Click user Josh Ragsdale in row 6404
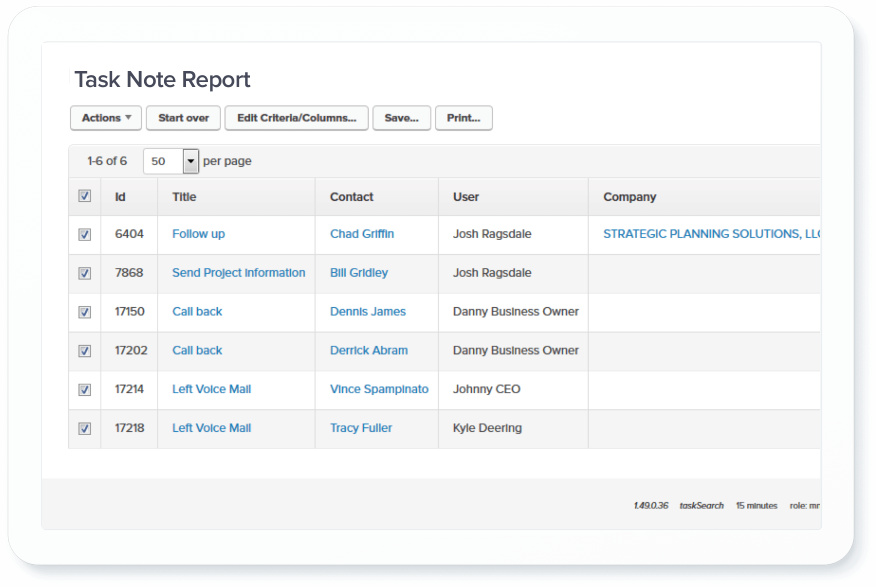The height and width of the screenshot is (587, 876). pyautogui.click(x=492, y=234)
